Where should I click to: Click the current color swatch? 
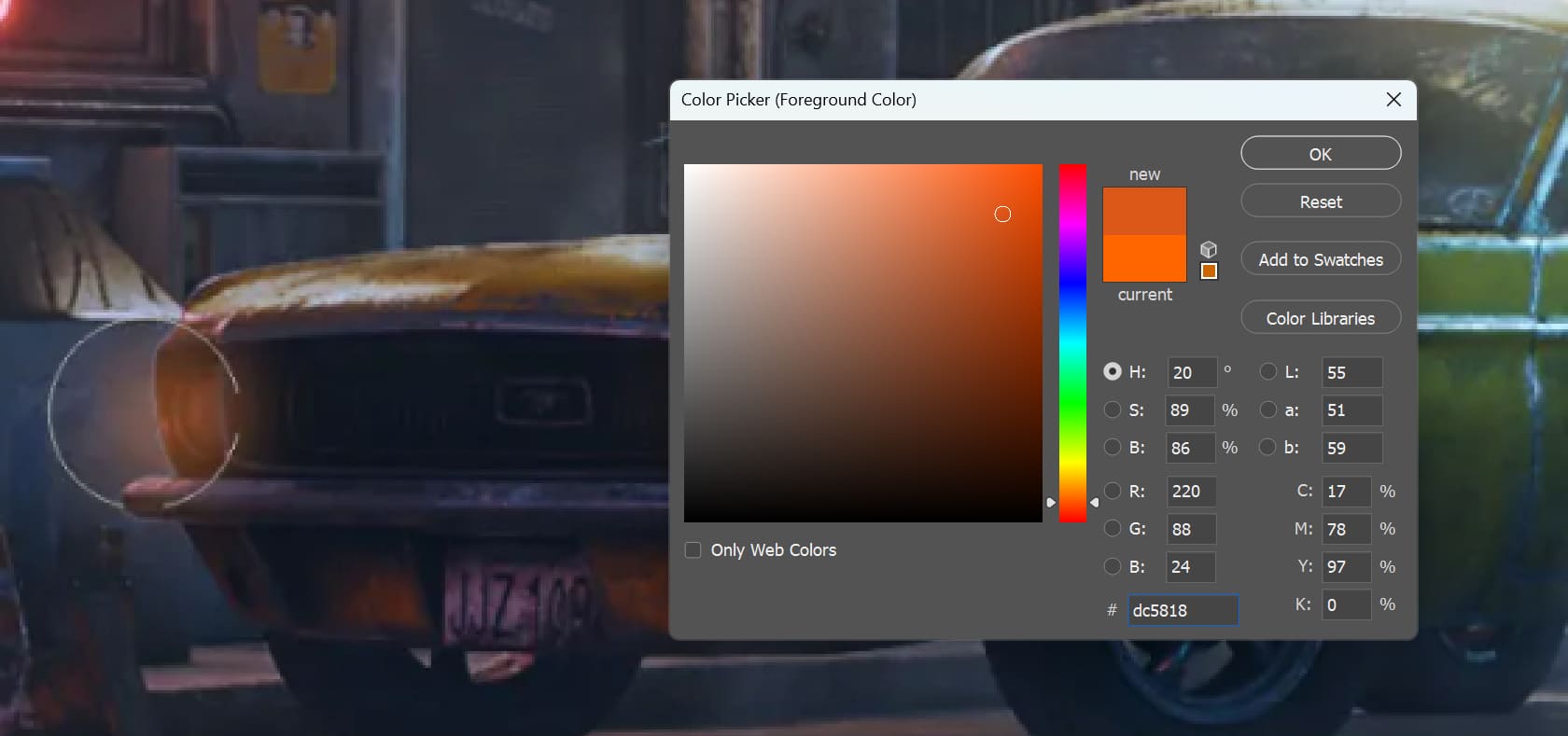(x=1144, y=257)
